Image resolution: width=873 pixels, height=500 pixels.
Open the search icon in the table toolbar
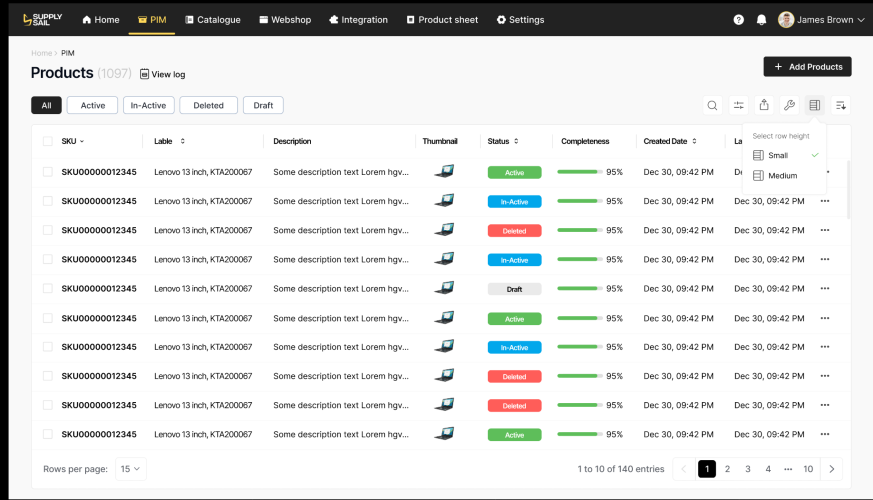tap(712, 105)
